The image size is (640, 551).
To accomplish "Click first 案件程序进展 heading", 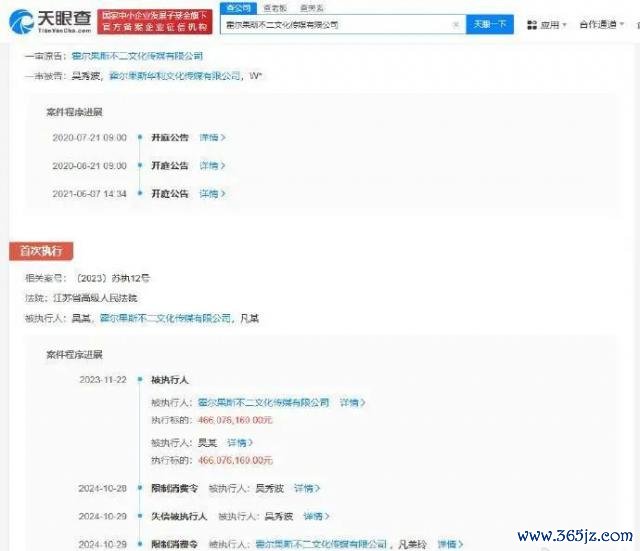I will 74,112.
